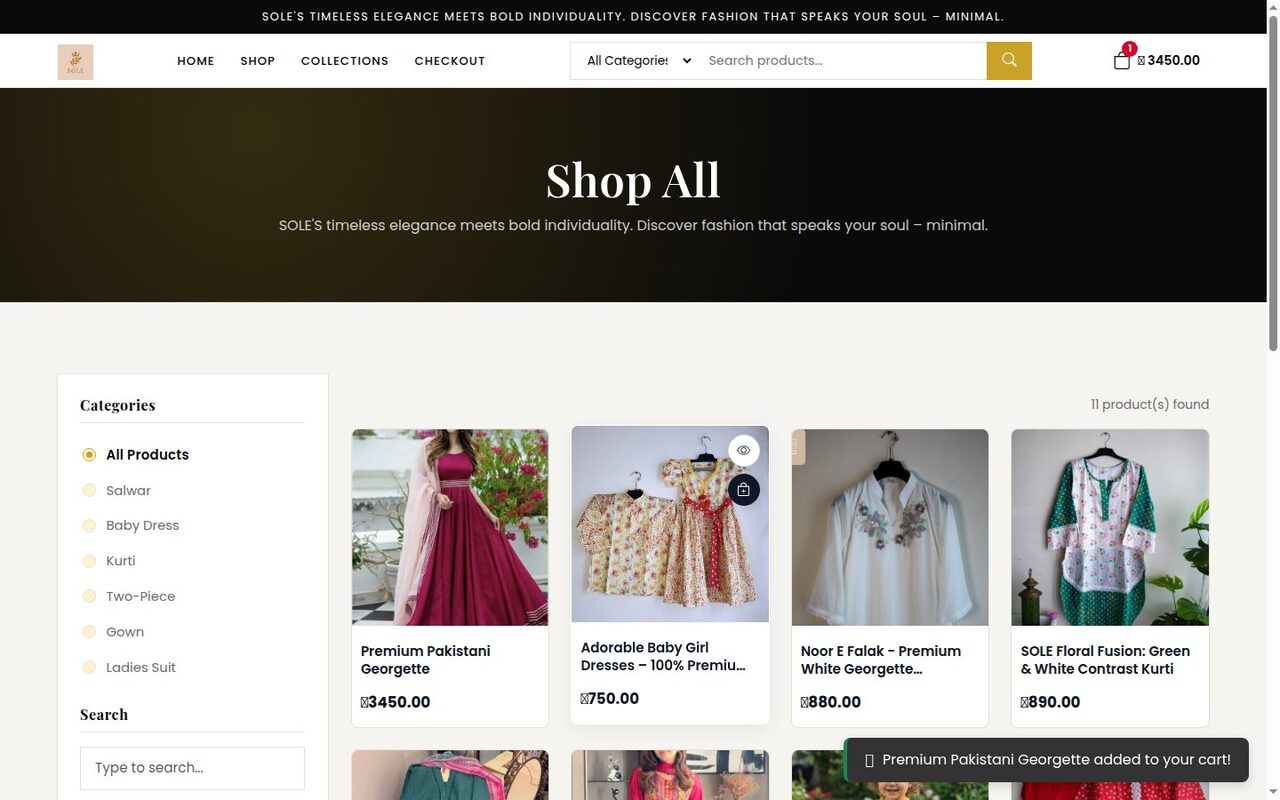Click the added to your cart notification

(1047, 760)
